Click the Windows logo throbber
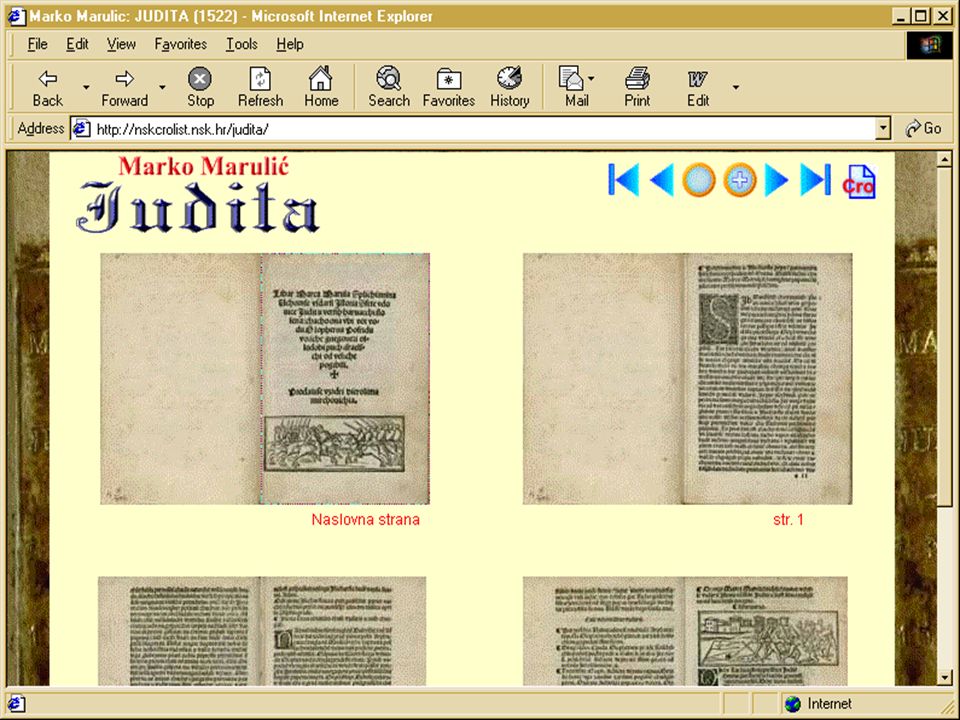The height and width of the screenshot is (720, 960). (x=929, y=45)
